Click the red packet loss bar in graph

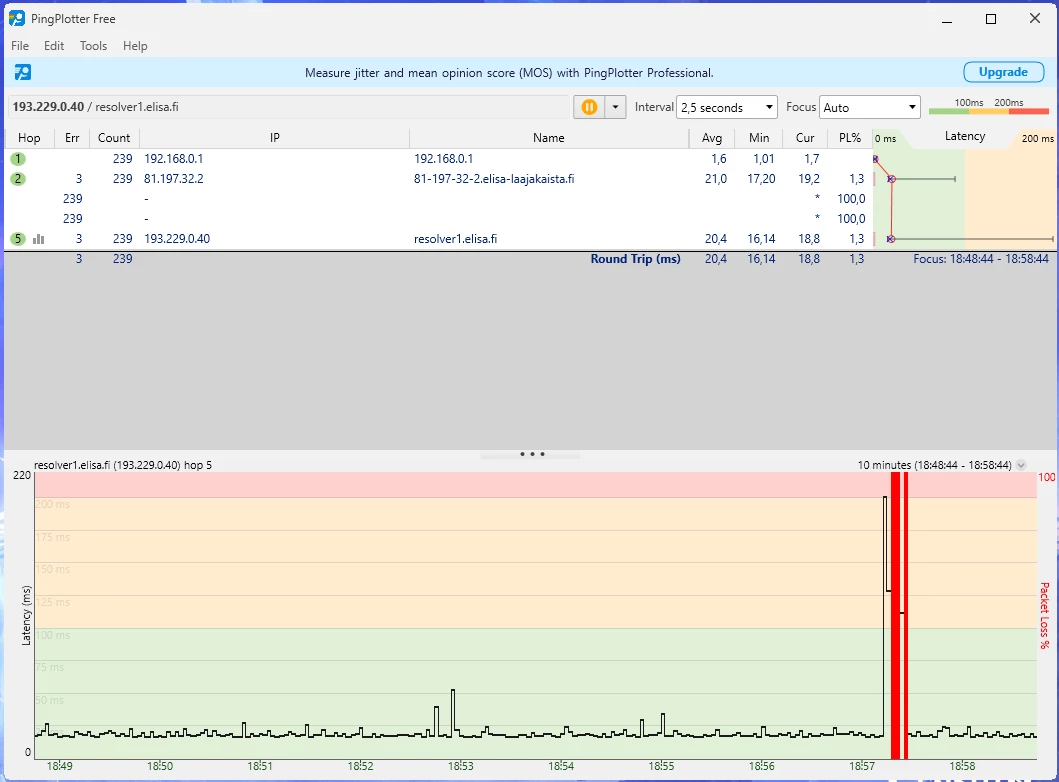click(x=896, y=615)
